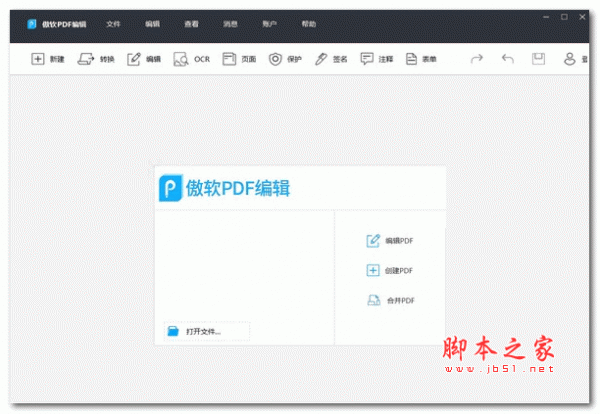Click the redo arrow icon
The height and width of the screenshot is (414, 600).
coord(477,59)
